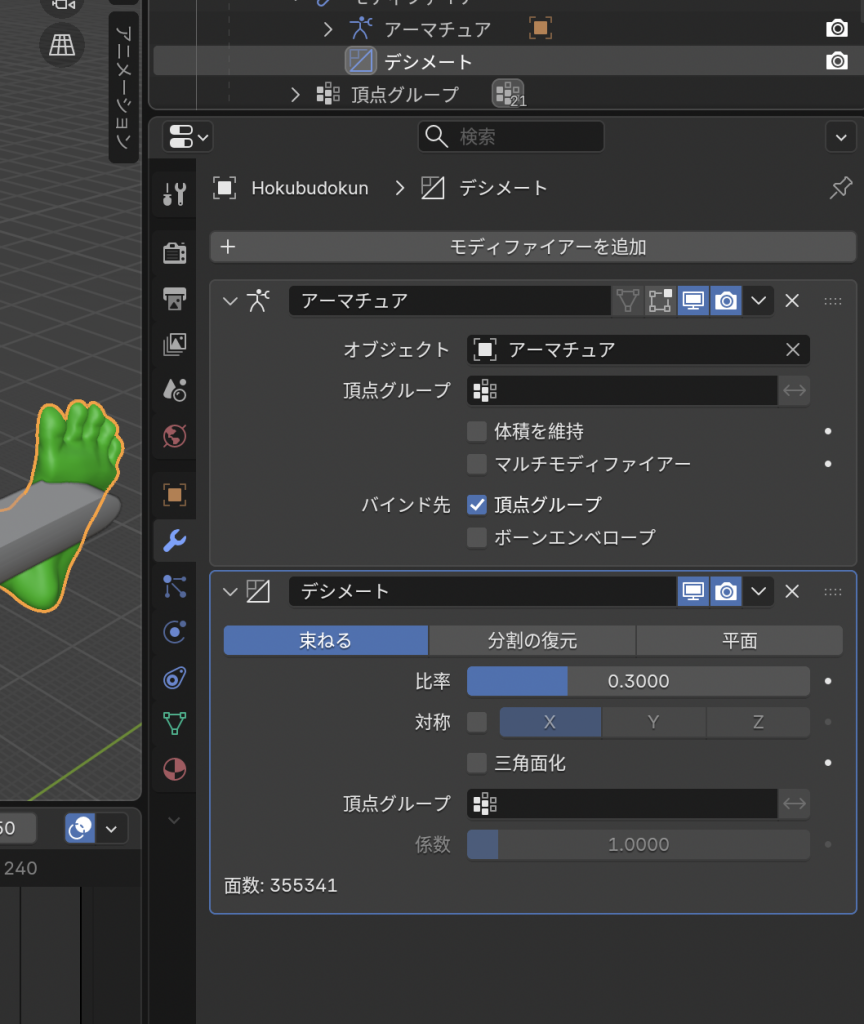
Task: Enable the 三角面化 checkbox
Action: pos(477,763)
